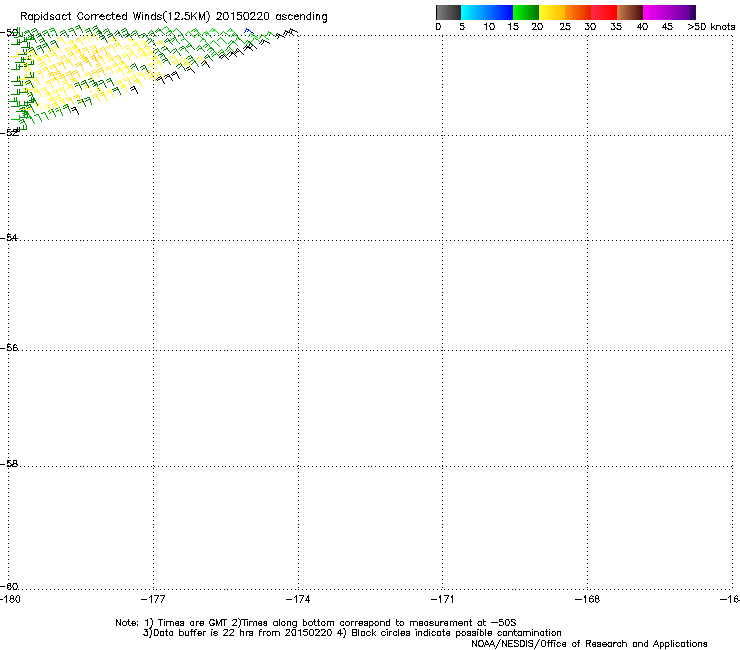Click the '5' label under the color bar
Image resolution: width=740 pixels, height=650 pixels.
tap(462, 27)
